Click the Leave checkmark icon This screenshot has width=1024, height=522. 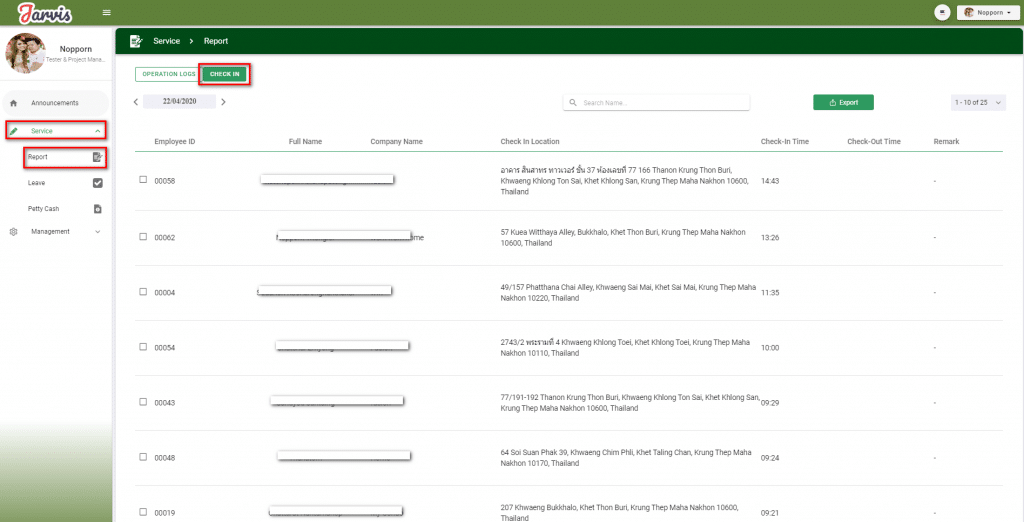coord(97,183)
